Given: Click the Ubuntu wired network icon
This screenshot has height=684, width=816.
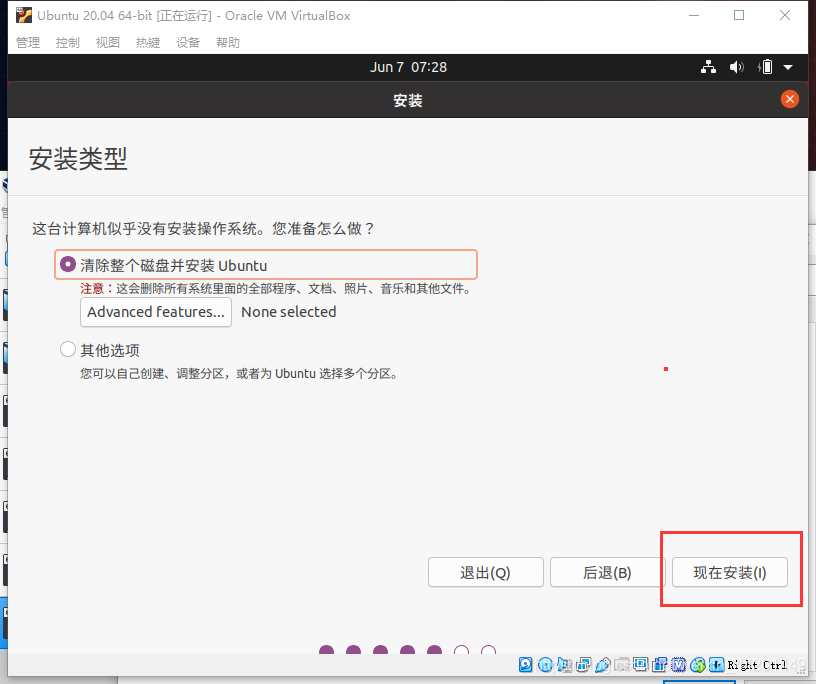Looking at the screenshot, I should point(708,67).
